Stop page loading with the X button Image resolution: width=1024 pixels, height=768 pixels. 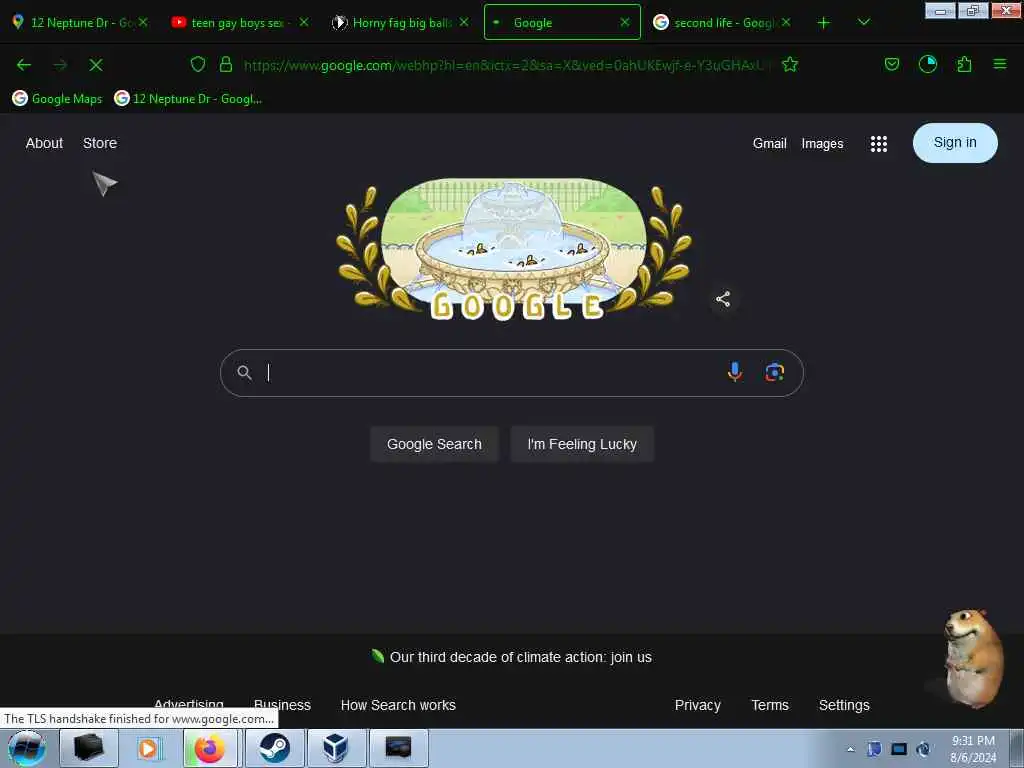point(96,65)
